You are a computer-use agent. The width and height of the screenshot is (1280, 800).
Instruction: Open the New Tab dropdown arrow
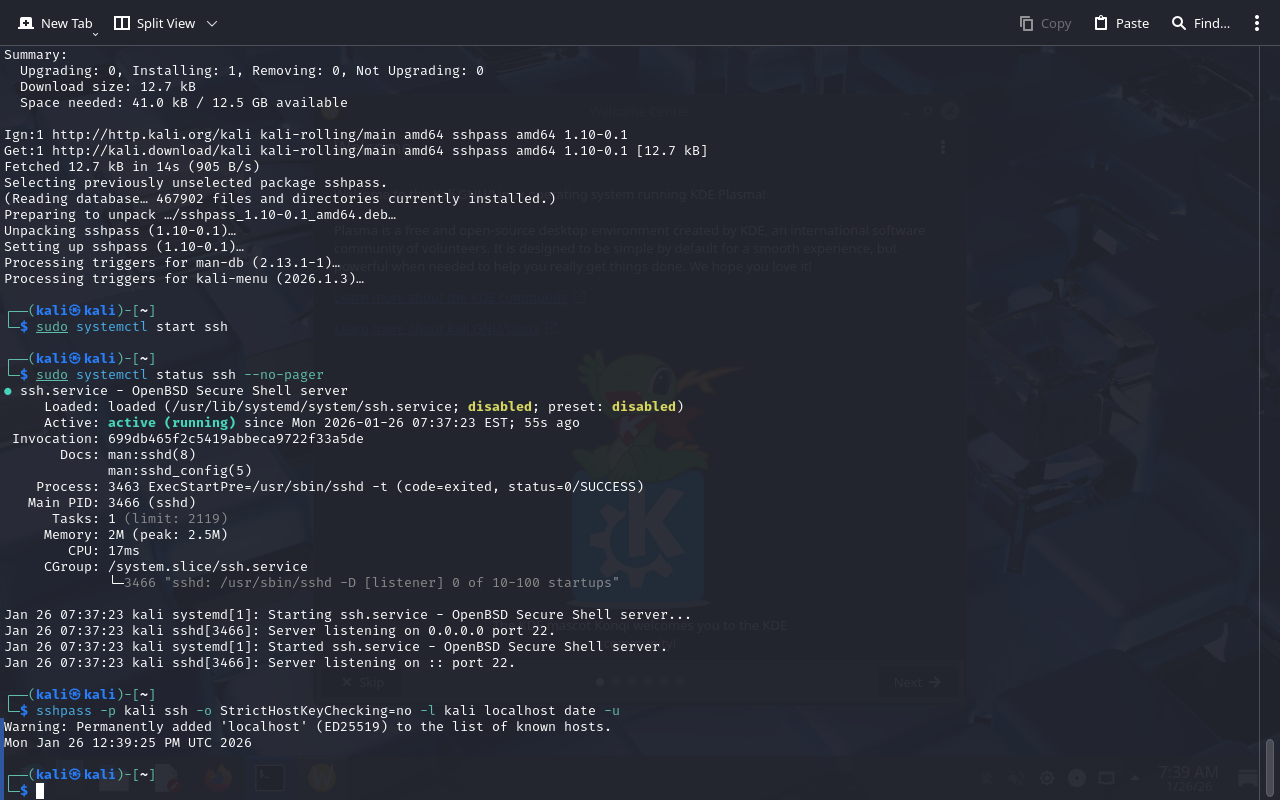[95, 34]
